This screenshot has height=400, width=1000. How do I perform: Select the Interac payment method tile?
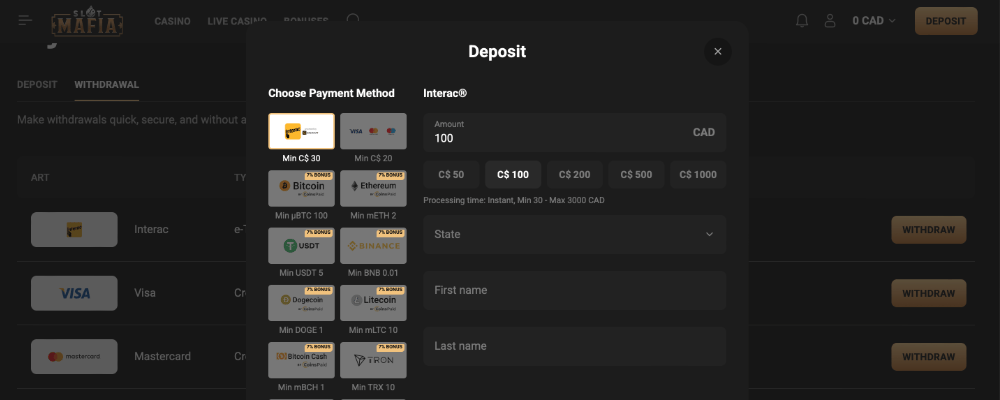tap(302, 131)
